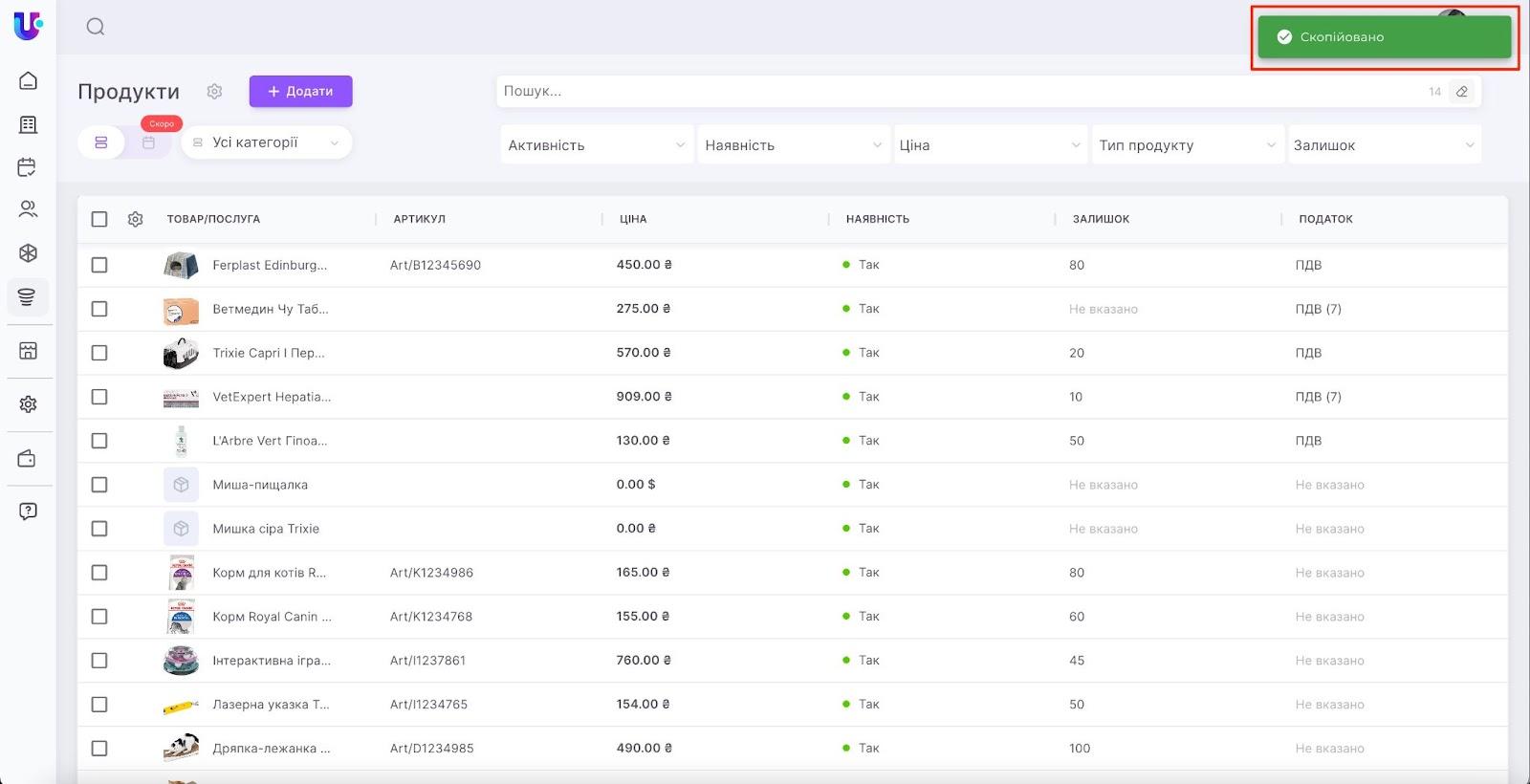Expand the Усі категорії dropdown
Image resolution: width=1530 pixels, height=784 pixels.
tap(267, 142)
